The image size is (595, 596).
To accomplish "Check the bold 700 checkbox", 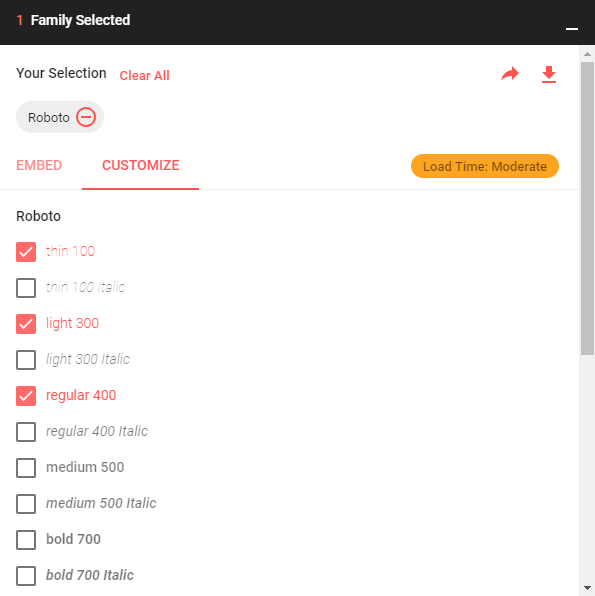I will point(26,540).
